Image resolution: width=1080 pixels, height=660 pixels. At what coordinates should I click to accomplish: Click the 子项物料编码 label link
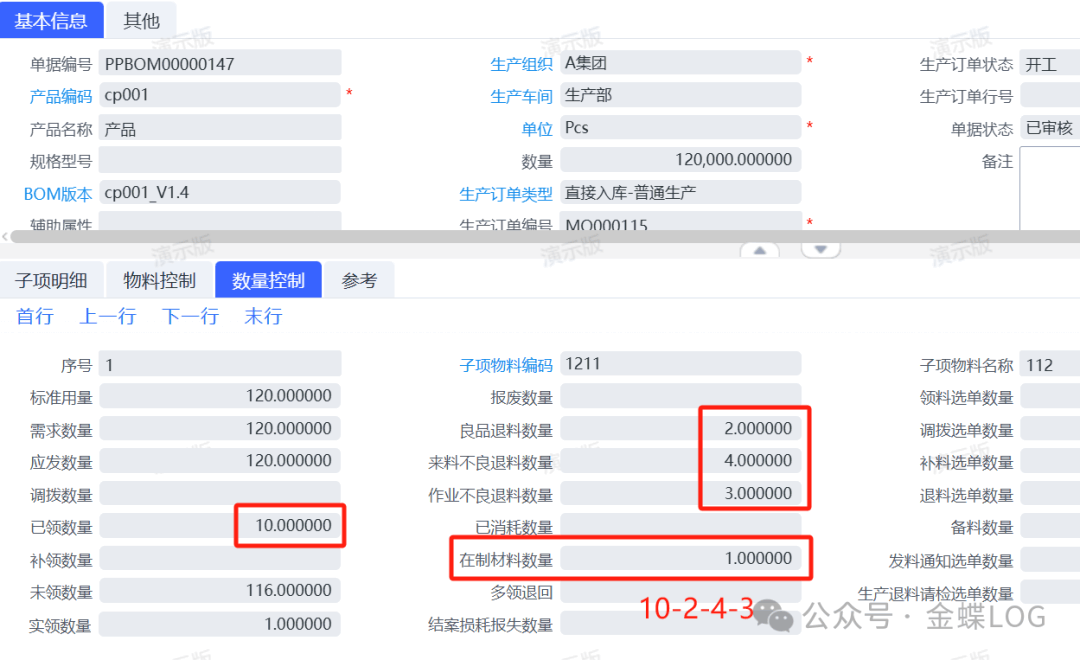506,366
